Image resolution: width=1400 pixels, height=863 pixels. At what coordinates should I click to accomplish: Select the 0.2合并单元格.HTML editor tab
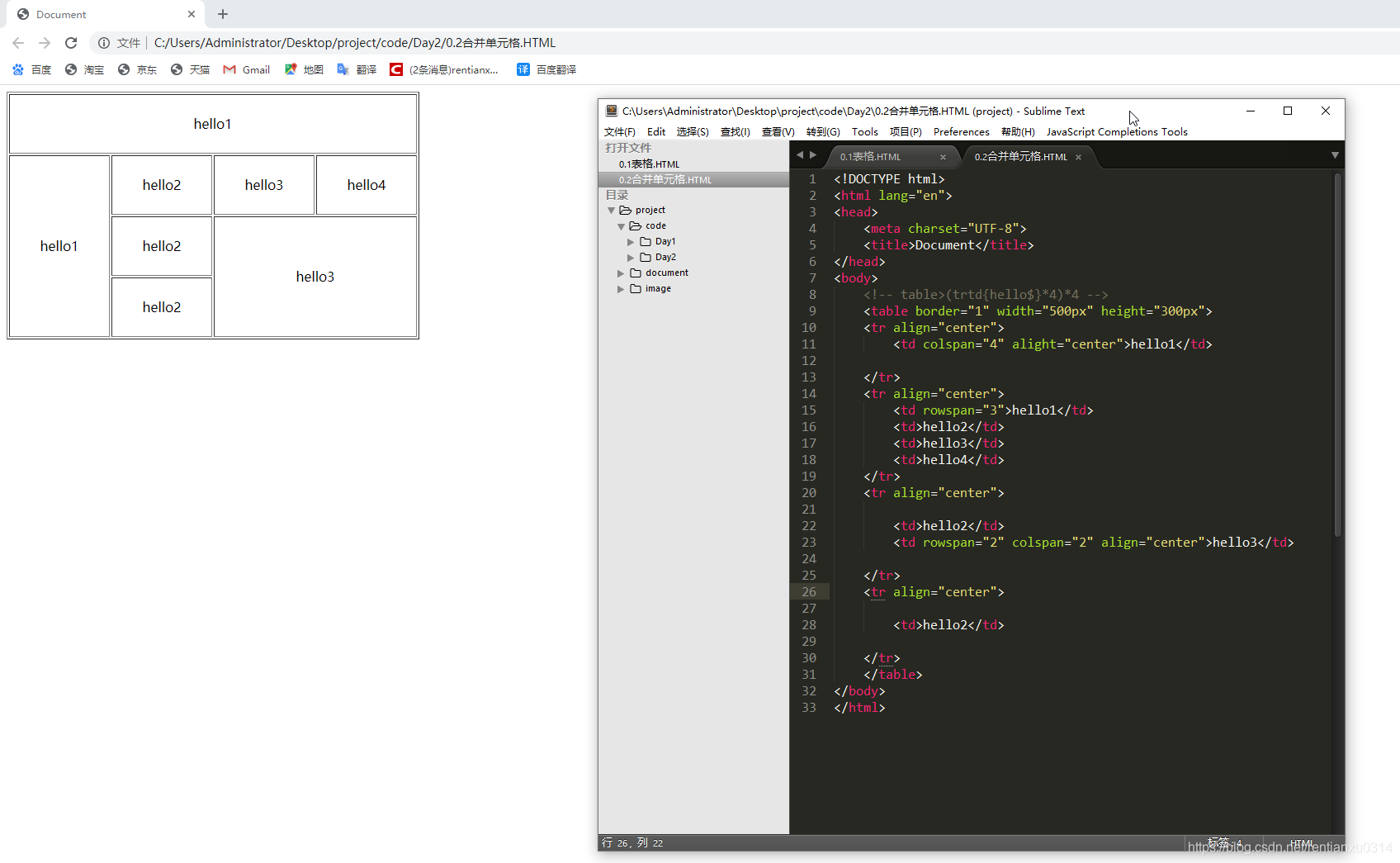pyautogui.click(x=1020, y=157)
